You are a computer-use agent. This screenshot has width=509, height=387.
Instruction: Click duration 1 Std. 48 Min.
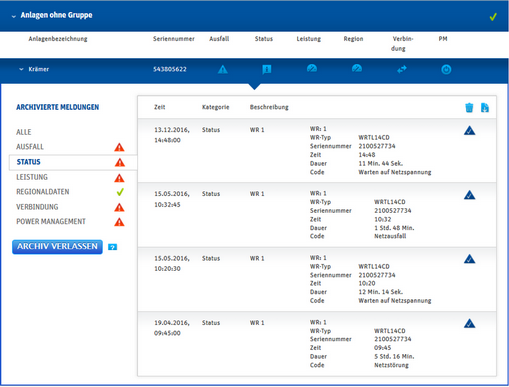(x=394, y=228)
